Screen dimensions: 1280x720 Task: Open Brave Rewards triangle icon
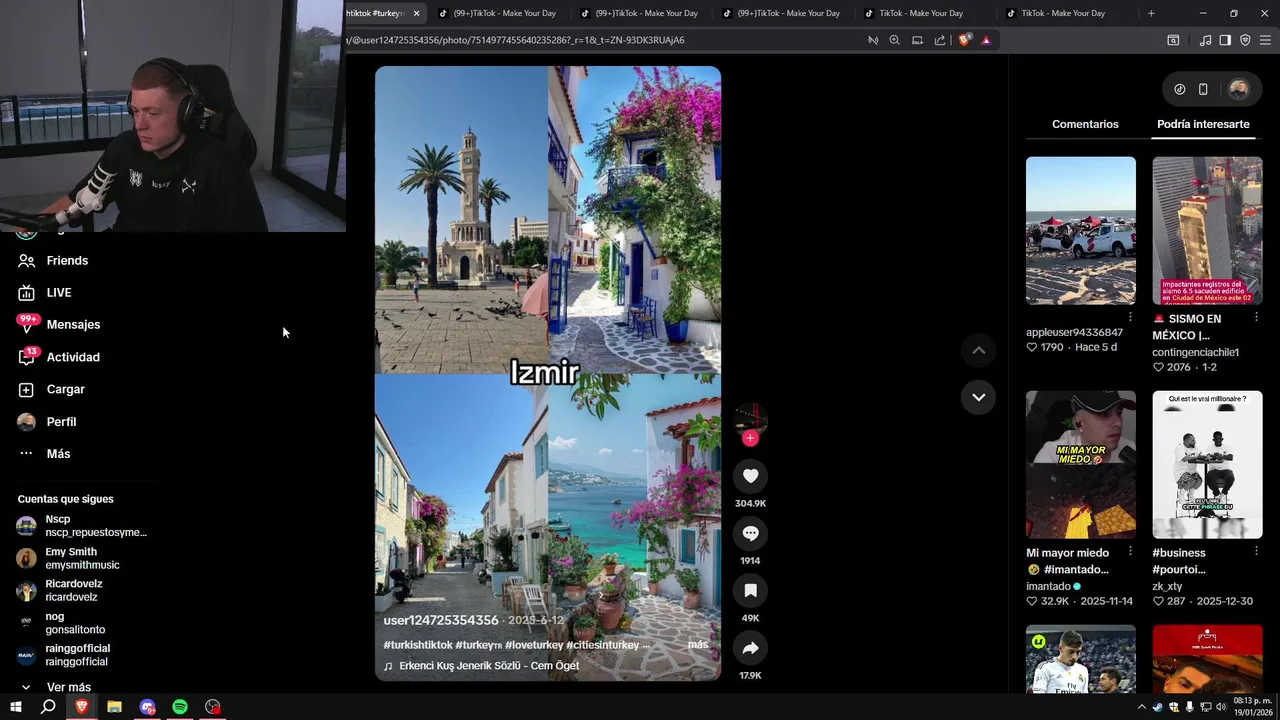coord(986,40)
